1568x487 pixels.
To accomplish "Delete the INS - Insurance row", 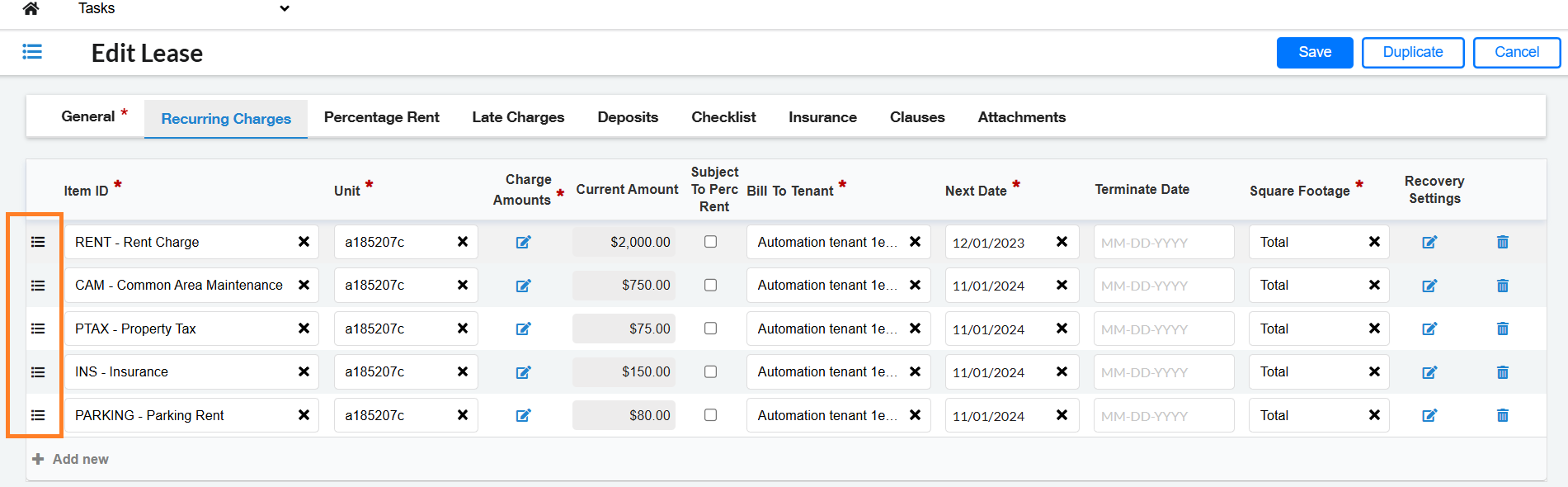I will coord(1503,372).
